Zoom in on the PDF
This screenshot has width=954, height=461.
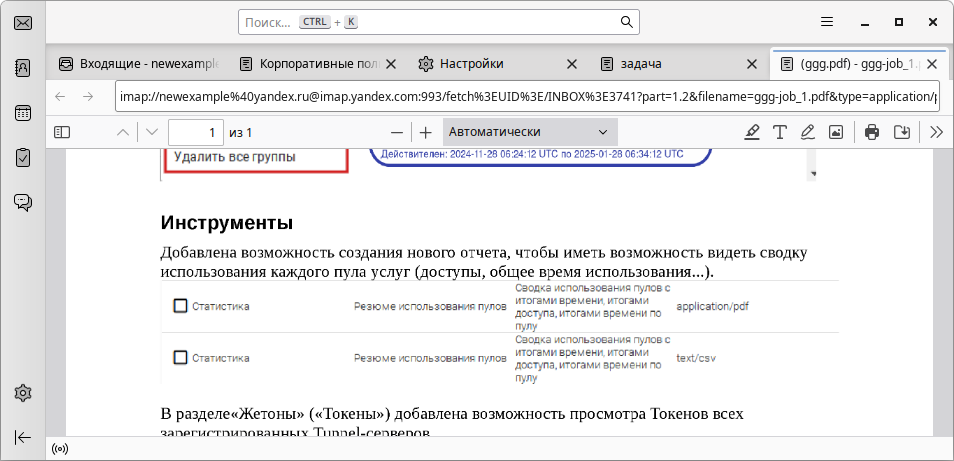[x=426, y=132]
